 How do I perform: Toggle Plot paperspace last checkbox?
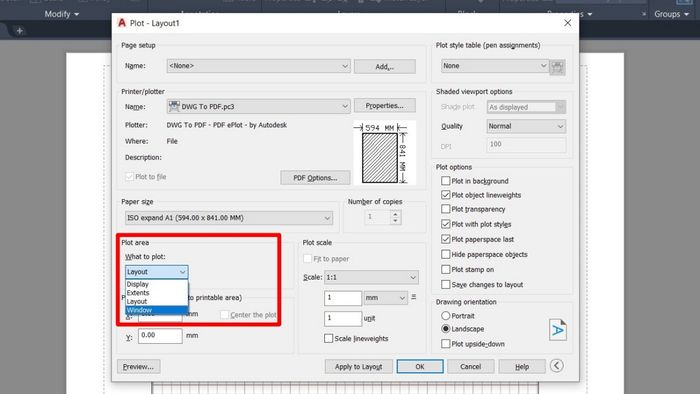click(446, 239)
